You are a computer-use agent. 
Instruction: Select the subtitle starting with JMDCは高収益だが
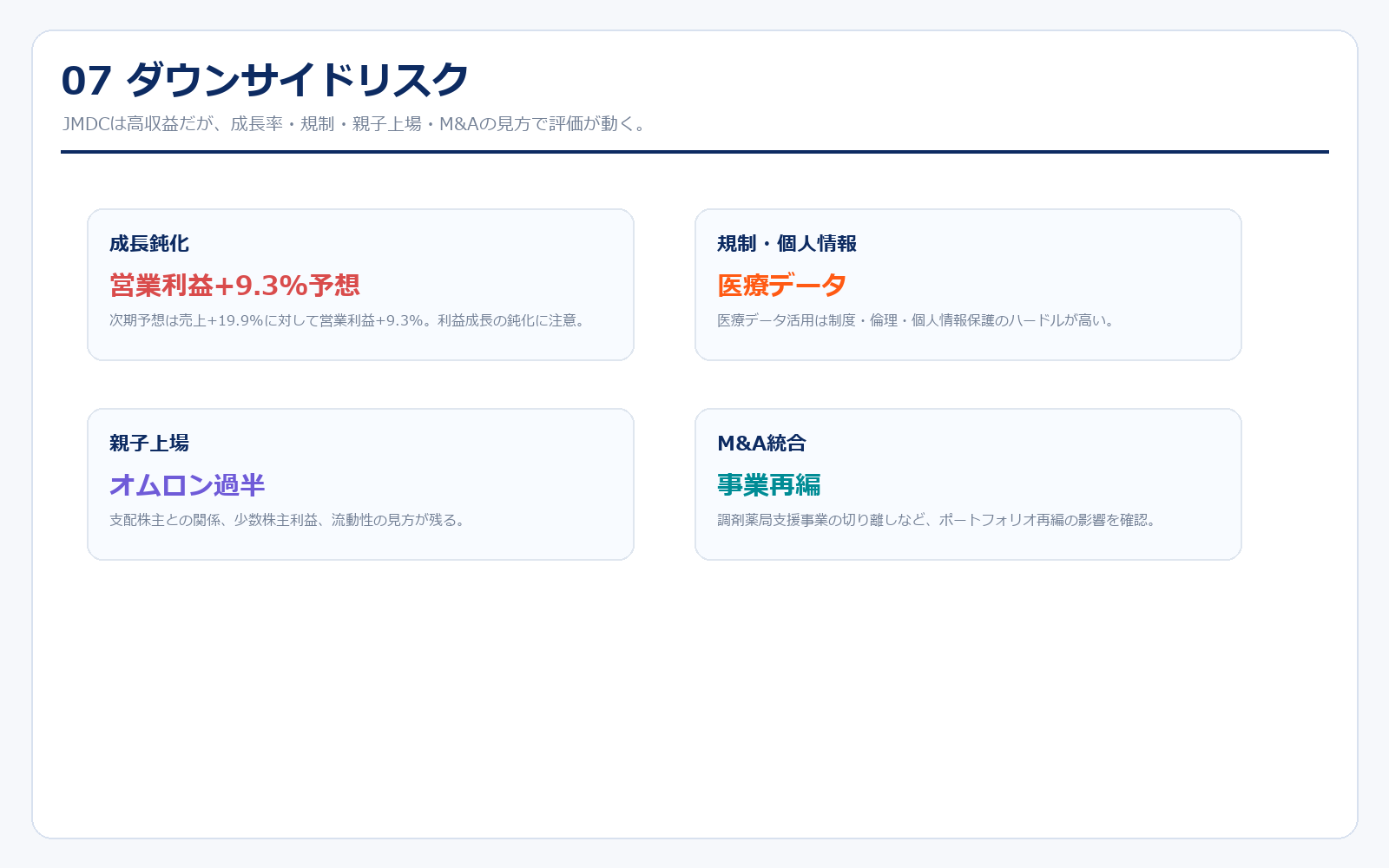pyautogui.click(x=355, y=124)
